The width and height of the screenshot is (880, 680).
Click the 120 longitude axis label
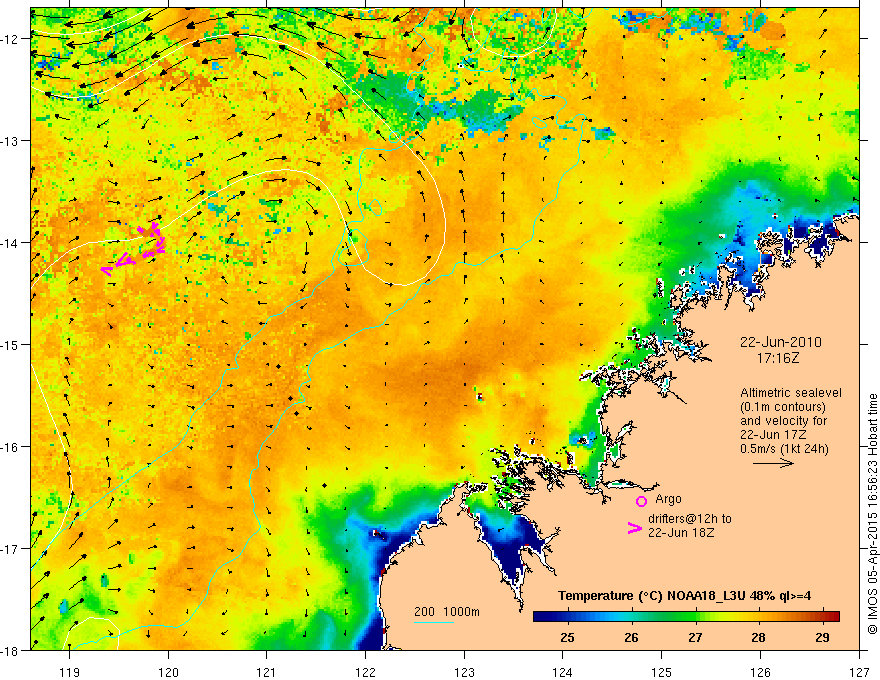tap(168, 672)
